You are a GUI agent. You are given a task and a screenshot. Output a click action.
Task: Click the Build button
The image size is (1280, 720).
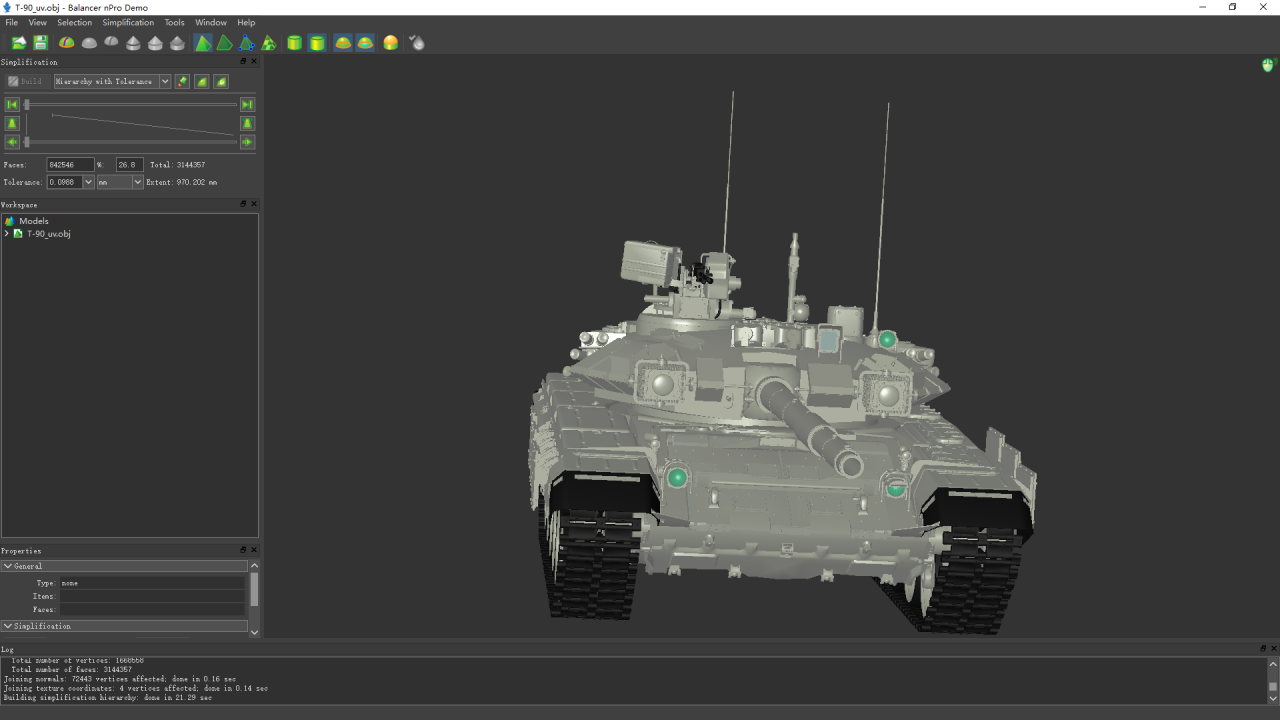click(x=26, y=81)
